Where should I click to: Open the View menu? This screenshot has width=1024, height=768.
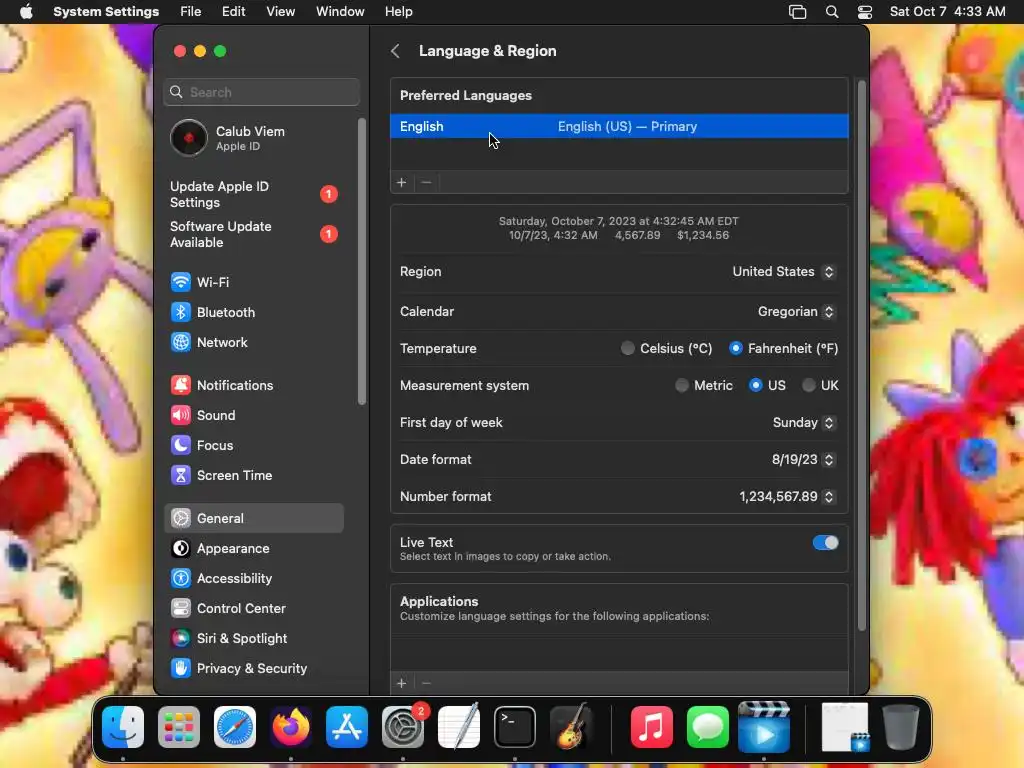(280, 12)
